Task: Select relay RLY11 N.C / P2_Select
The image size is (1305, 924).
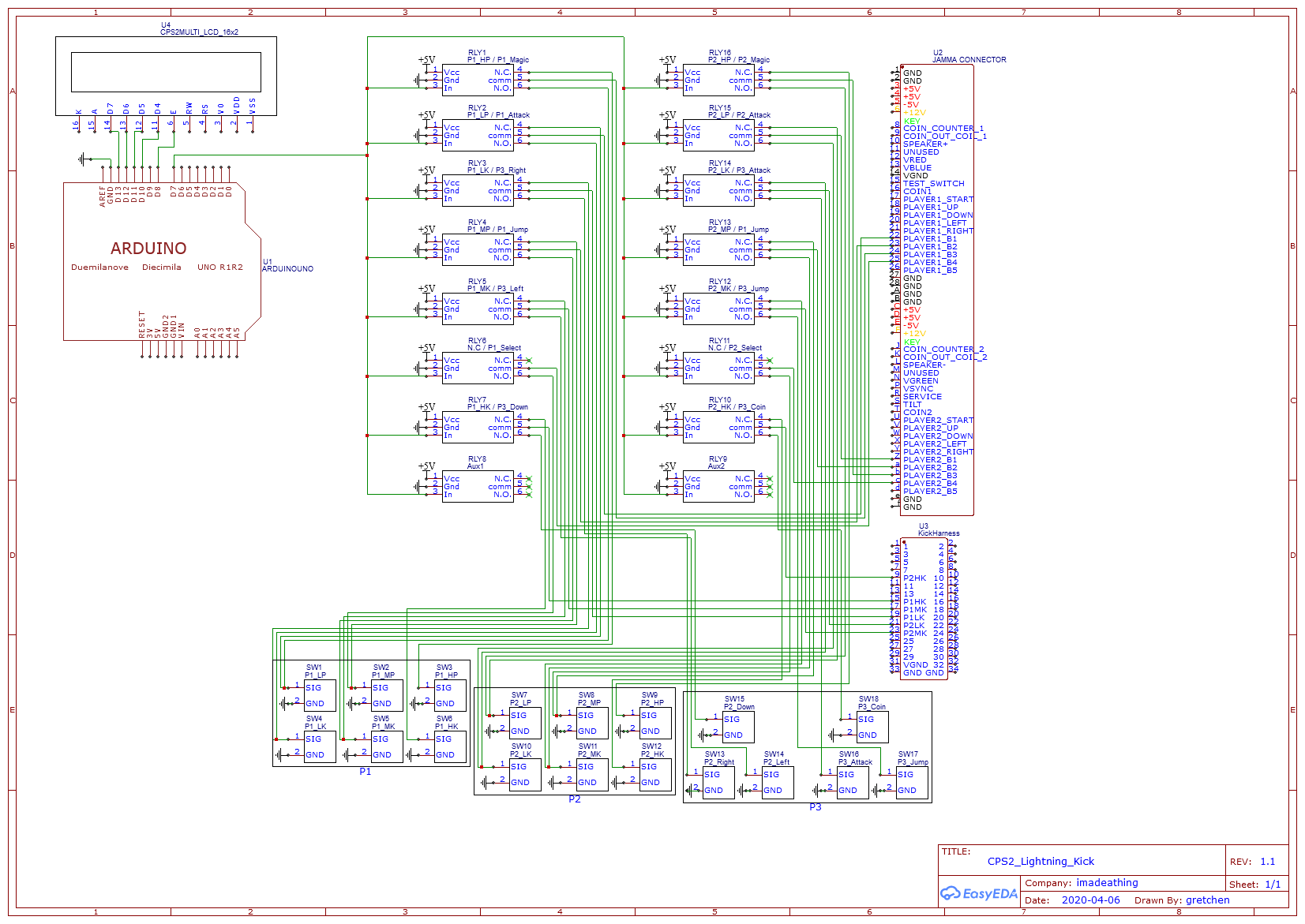Action: click(x=718, y=368)
